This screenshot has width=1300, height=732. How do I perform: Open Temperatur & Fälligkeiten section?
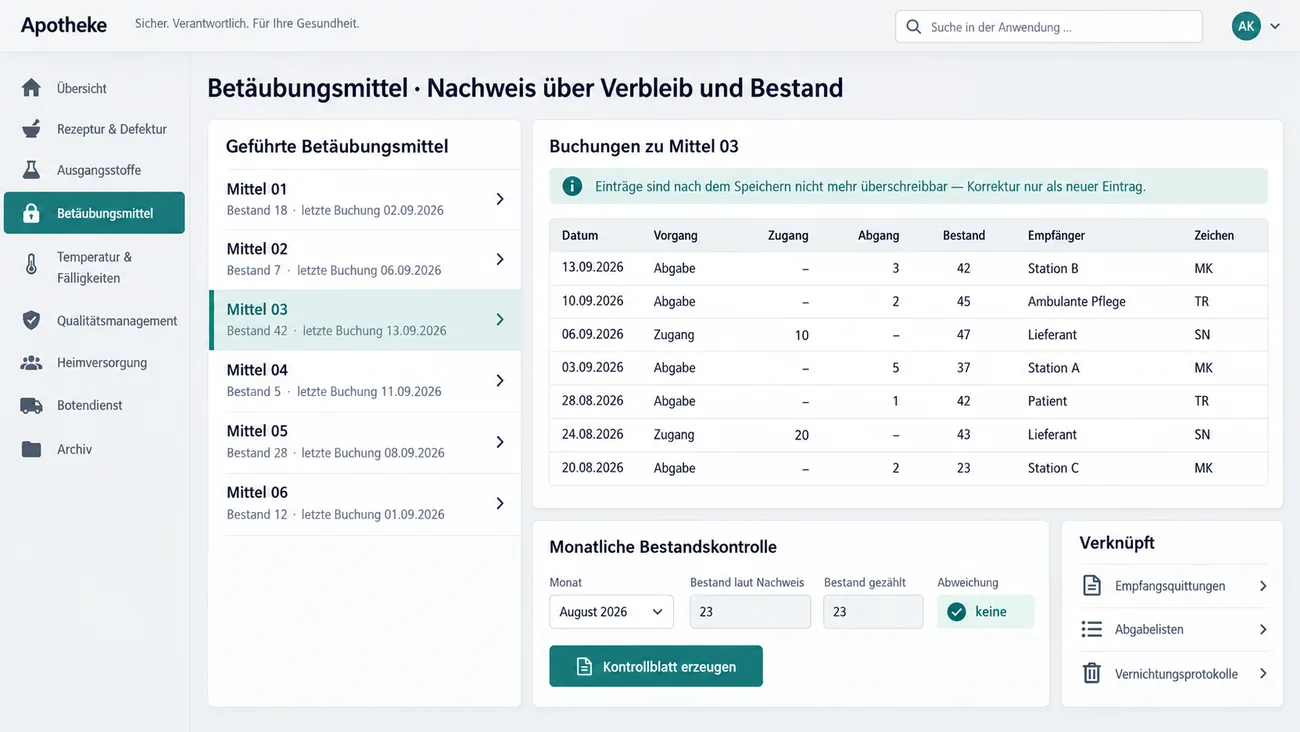coord(94,267)
